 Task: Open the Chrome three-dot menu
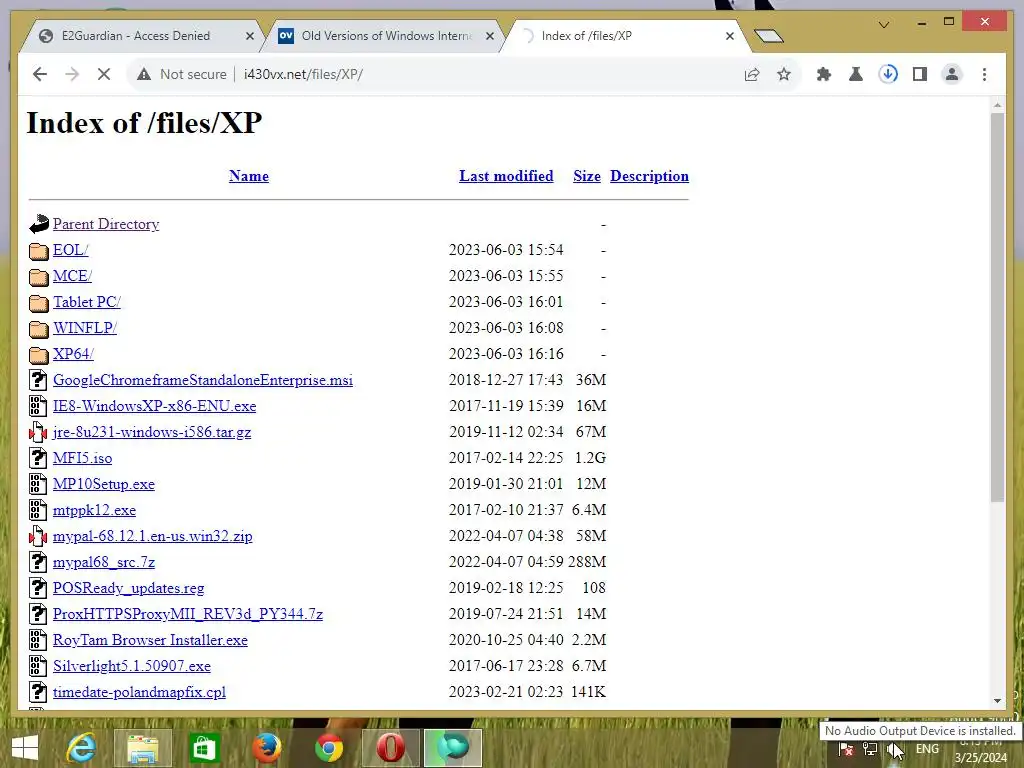[984, 74]
